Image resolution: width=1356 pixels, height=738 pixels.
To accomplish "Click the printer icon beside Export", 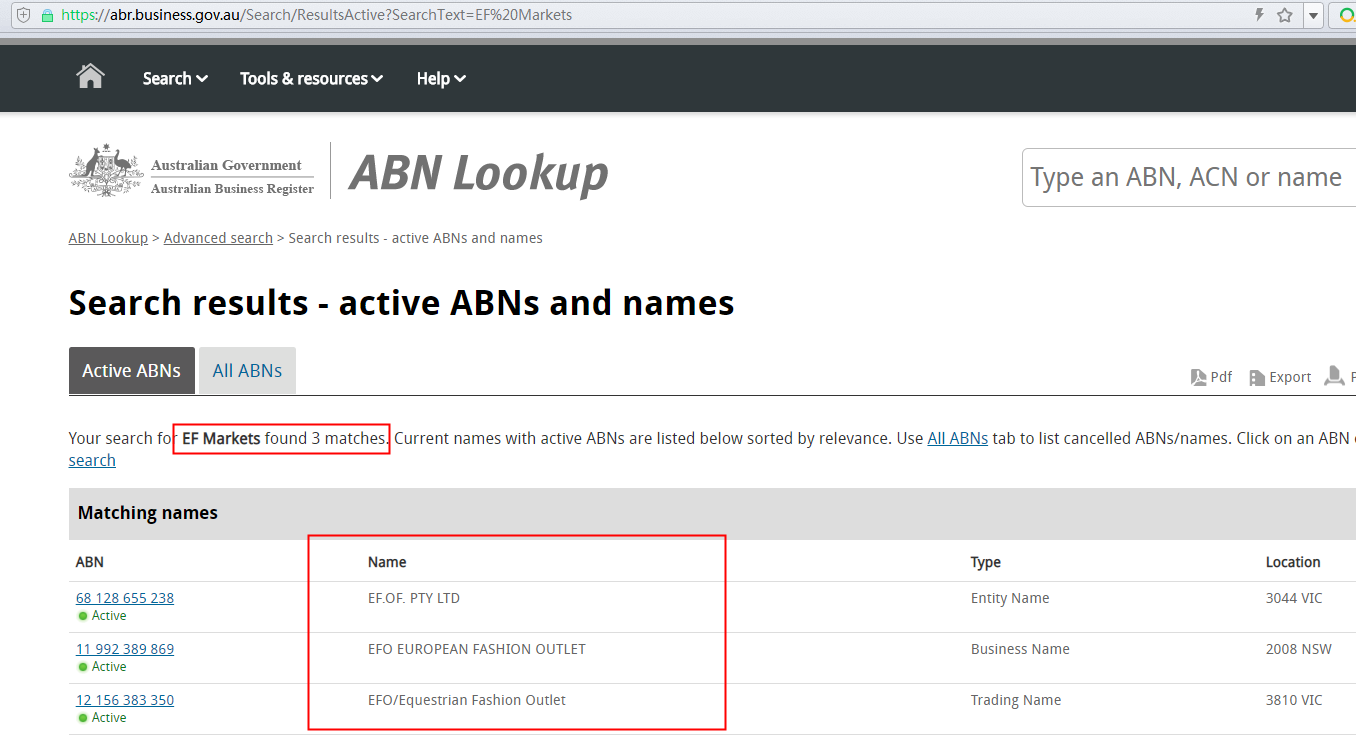I will pyautogui.click(x=1334, y=376).
